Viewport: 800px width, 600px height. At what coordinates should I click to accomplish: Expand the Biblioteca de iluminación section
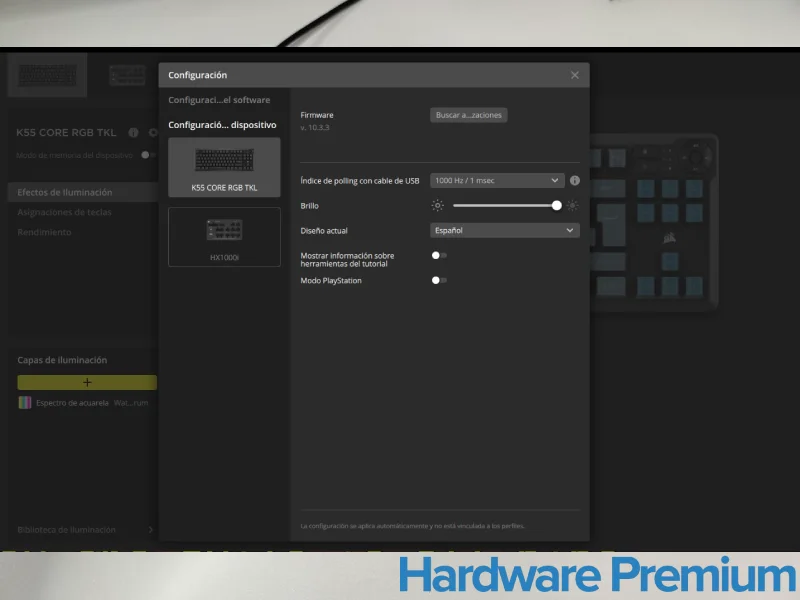151,530
